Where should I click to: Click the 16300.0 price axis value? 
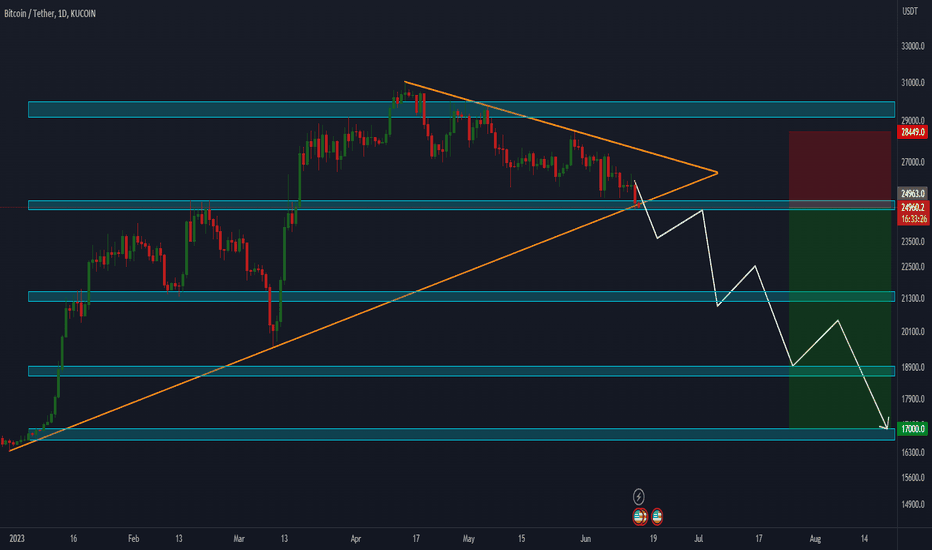coord(912,452)
